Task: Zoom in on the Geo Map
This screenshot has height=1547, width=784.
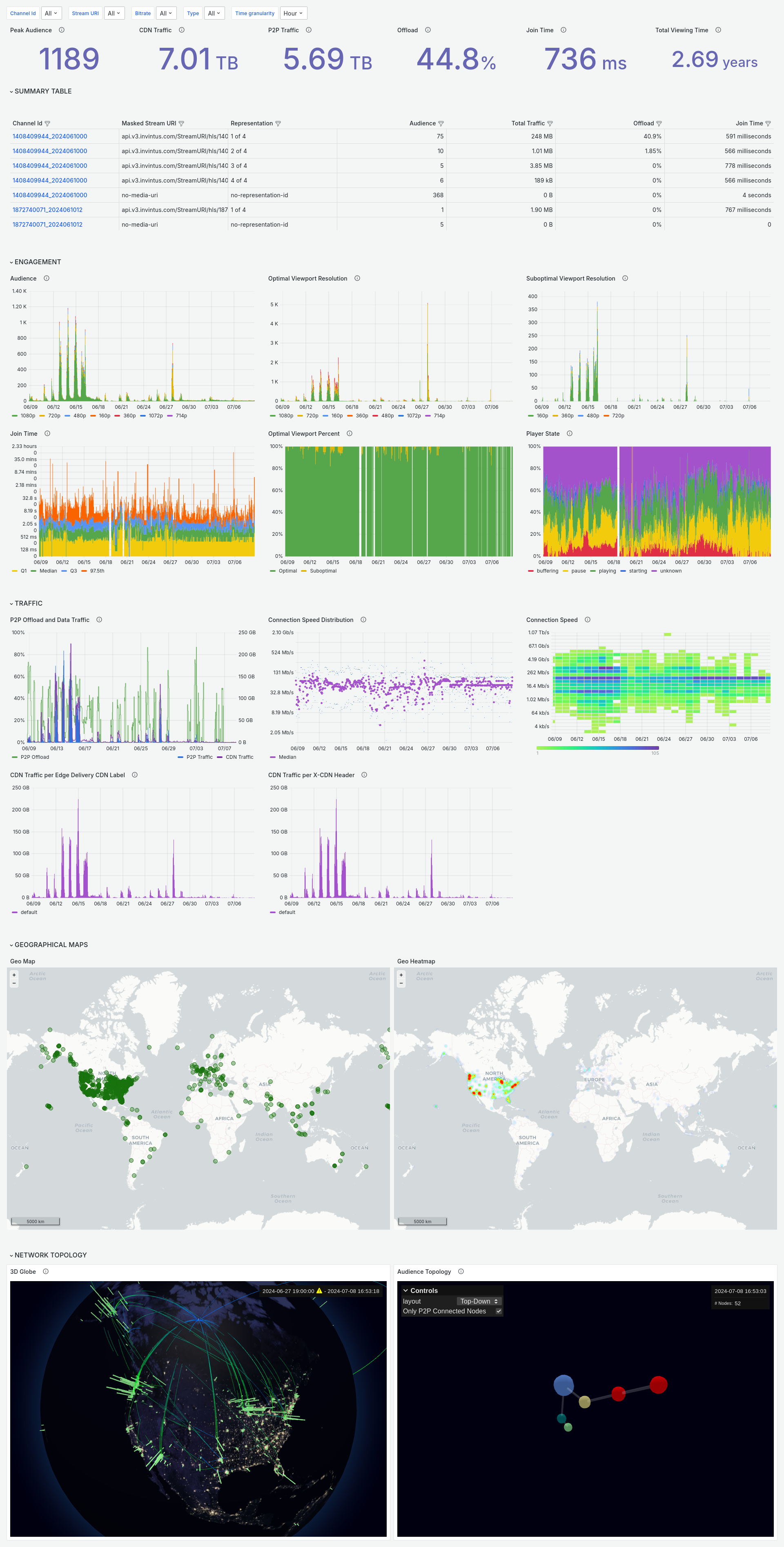Action: click(14, 975)
